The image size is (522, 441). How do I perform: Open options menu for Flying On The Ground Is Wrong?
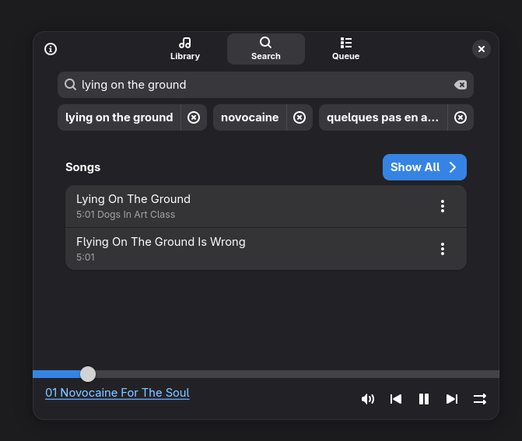coord(442,249)
